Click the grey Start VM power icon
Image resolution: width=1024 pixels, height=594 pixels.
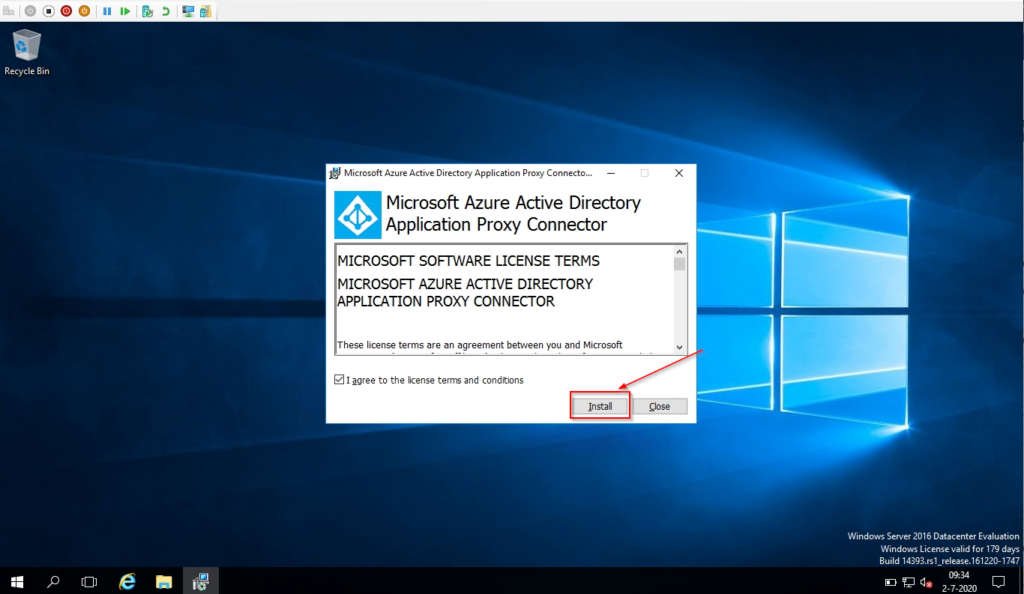[30, 11]
